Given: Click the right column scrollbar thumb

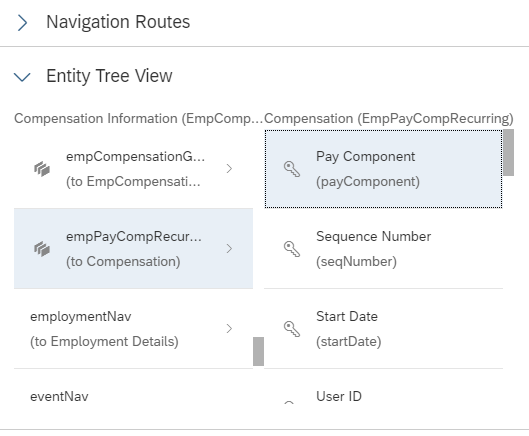Looking at the screenshot, I should tap(508, 152).
